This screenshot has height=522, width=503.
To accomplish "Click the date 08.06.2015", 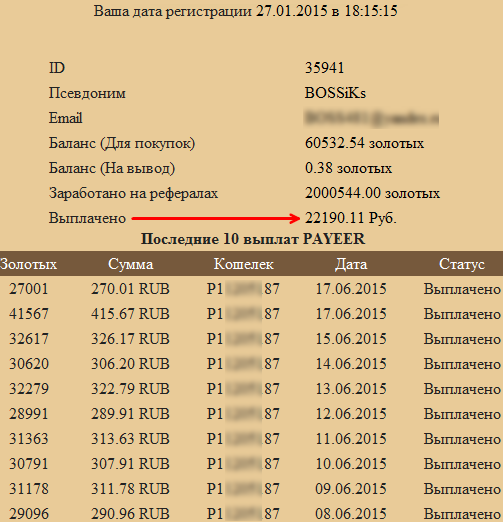I will [x=351, y=514].
